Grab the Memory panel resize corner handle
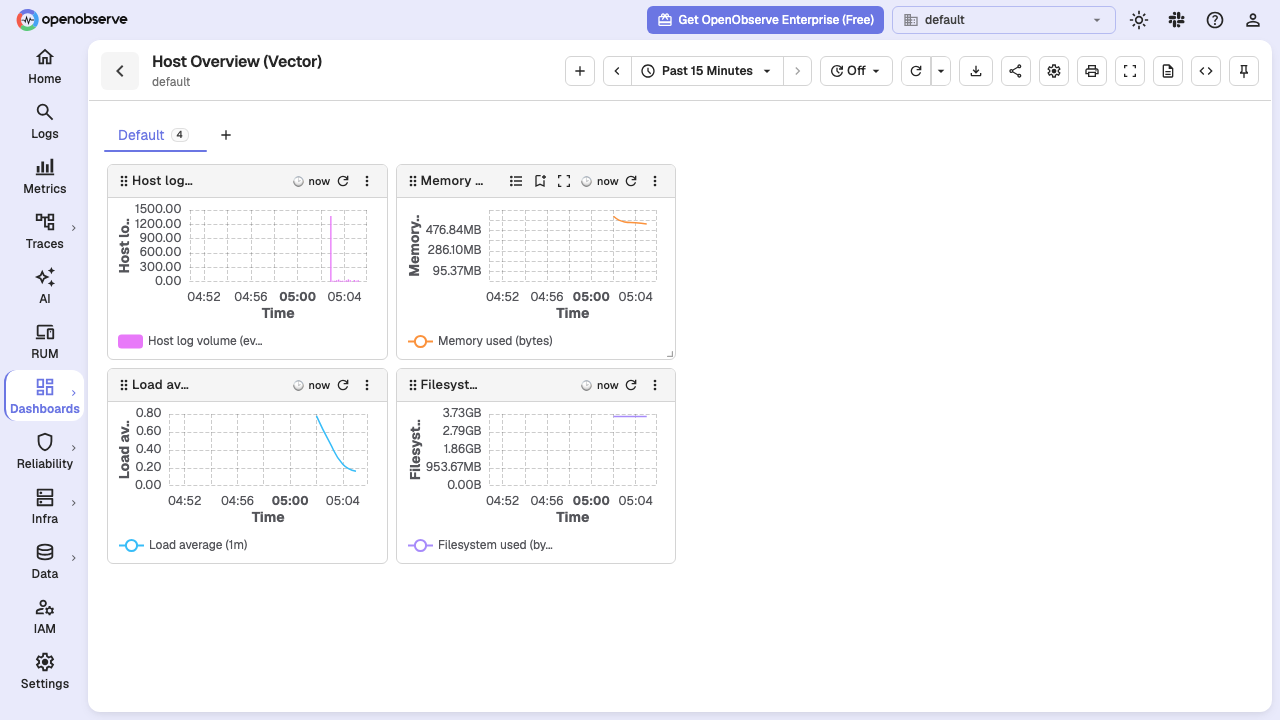Image resolution: width=1280 pixels, height=720 pixels. point(670,353)
